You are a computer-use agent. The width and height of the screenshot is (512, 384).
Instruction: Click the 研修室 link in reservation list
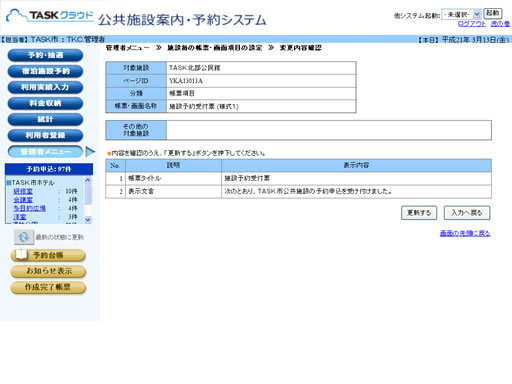(x=23, y=191)
